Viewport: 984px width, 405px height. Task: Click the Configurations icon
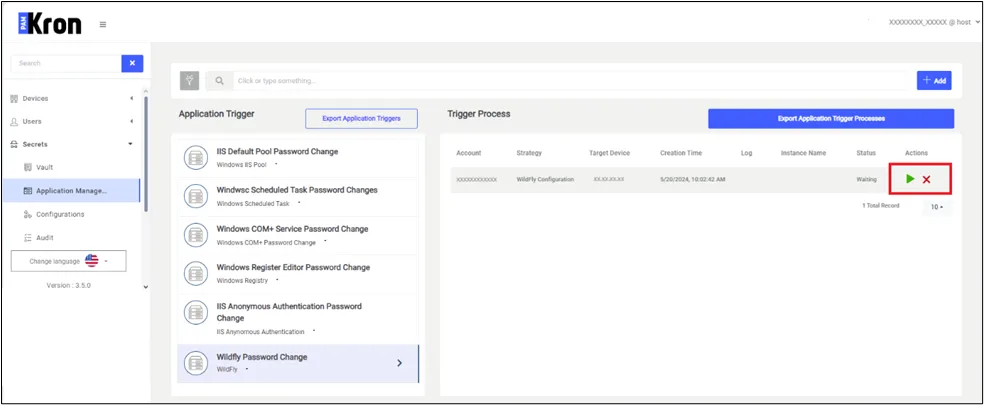point(28,215)
